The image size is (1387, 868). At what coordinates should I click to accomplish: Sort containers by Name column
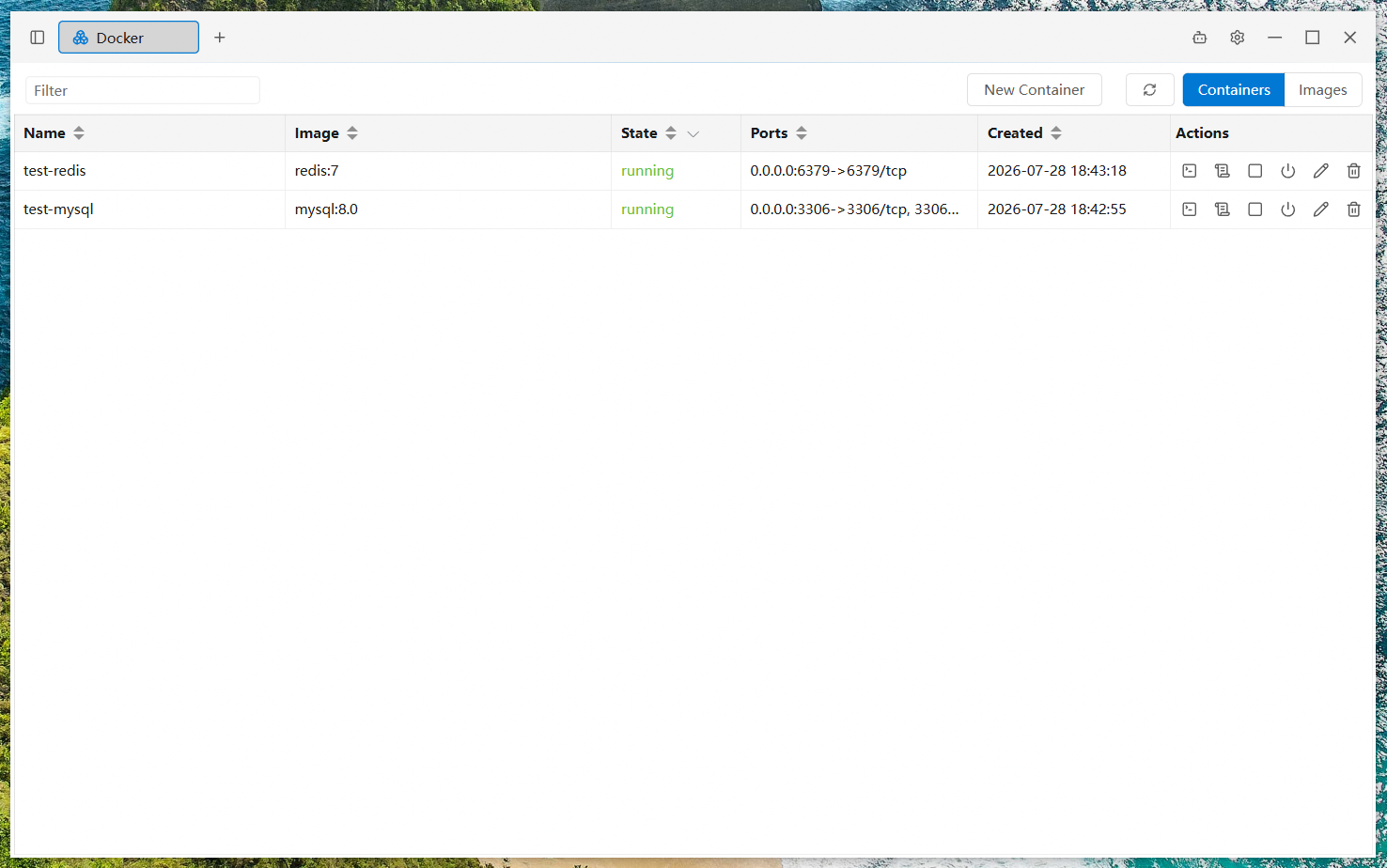(79, 133)
